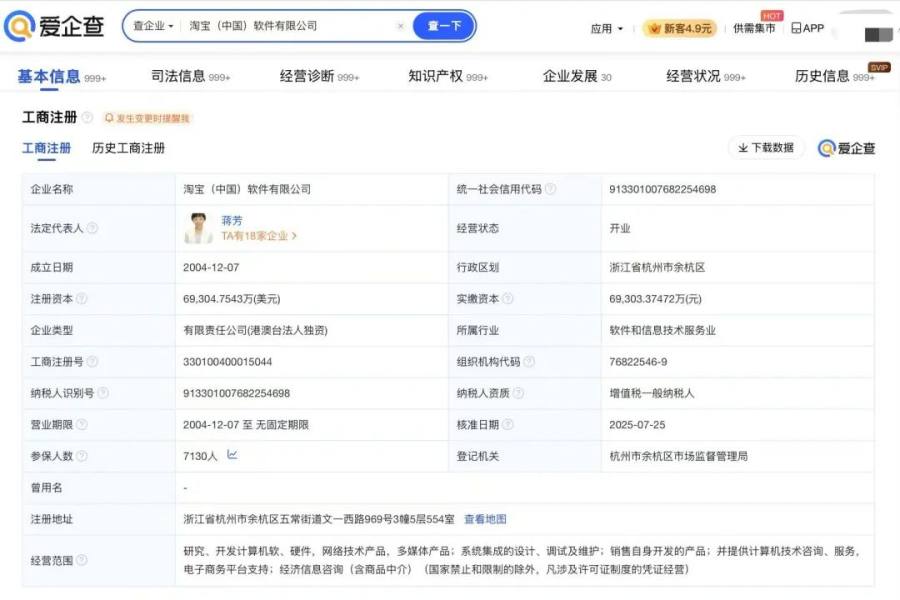Select the 成立日期 value 2004-12-07
The width and height of the screenshot is (900, 600).
(x=211, y=268)
